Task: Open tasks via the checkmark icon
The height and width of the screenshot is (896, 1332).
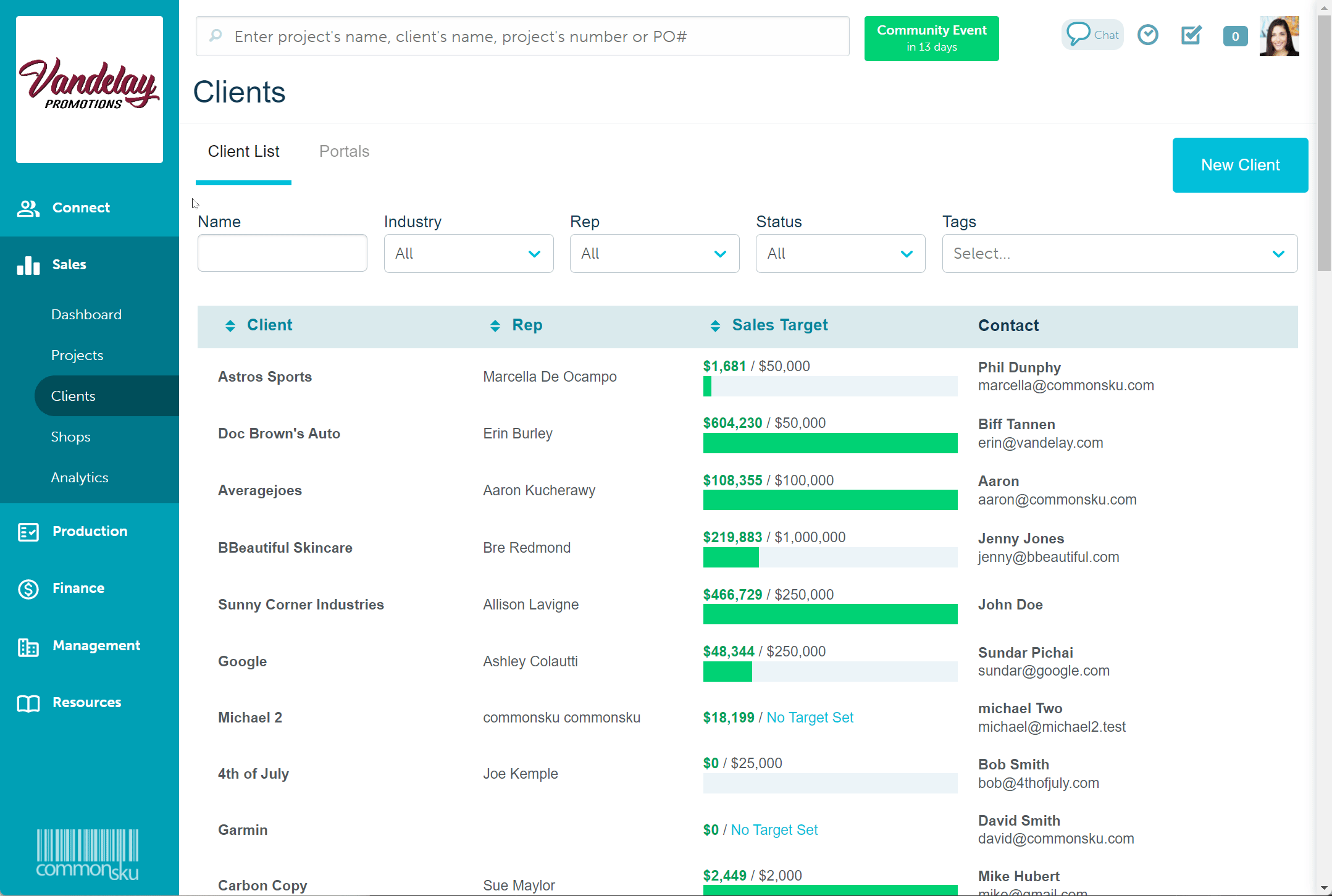Action: (1191, 35)
